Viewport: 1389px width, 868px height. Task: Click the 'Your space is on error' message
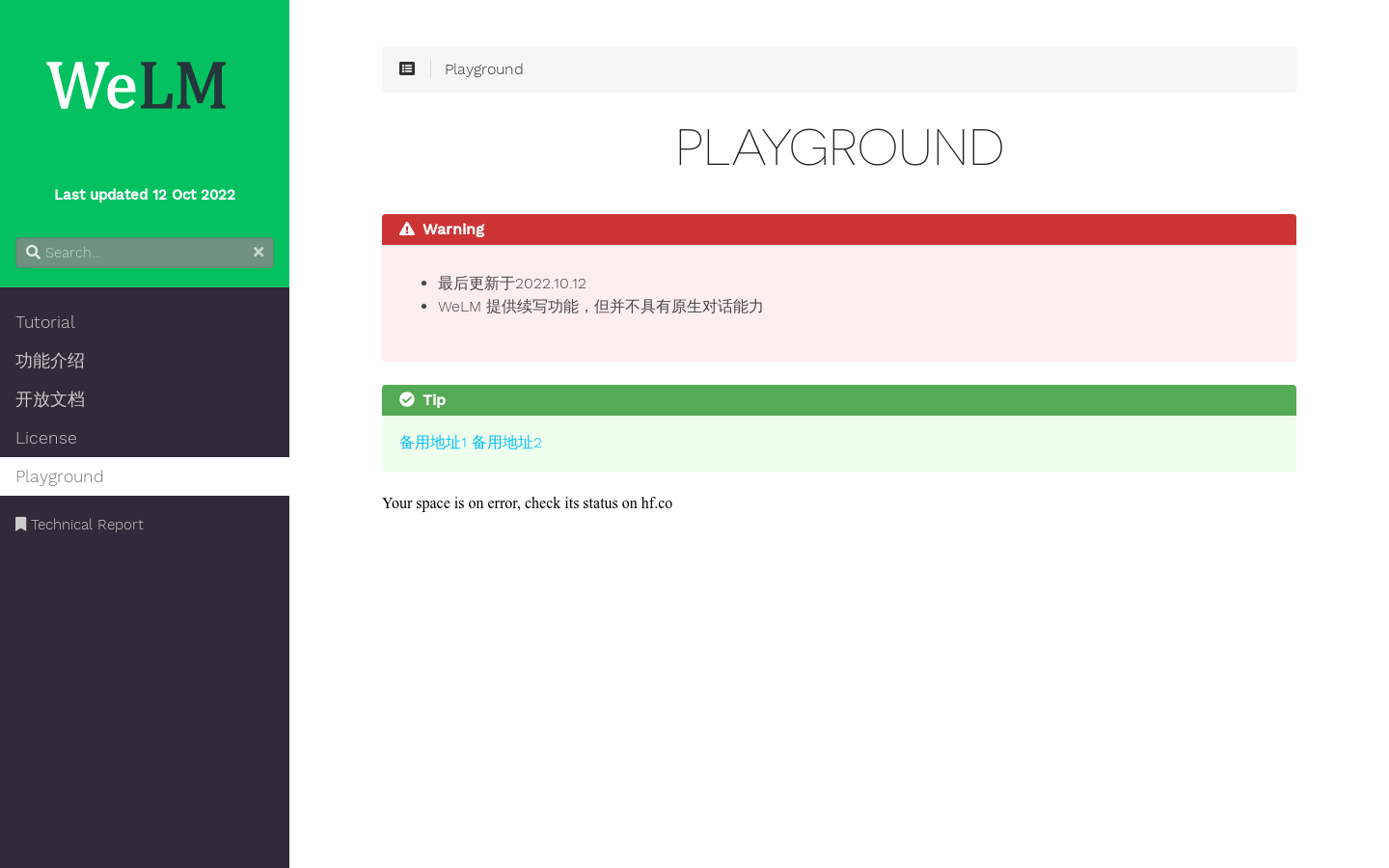coord(527,503)
